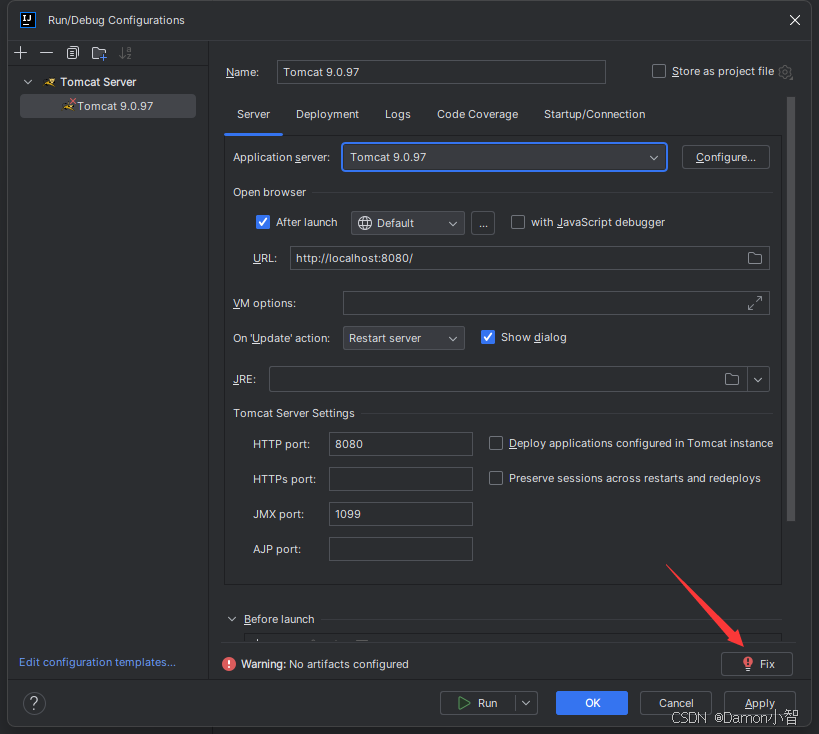Image resolution: width=819 pixels, height=734 pixels.
Task: Click the Save to new folder icon
Action: (99, 52)
